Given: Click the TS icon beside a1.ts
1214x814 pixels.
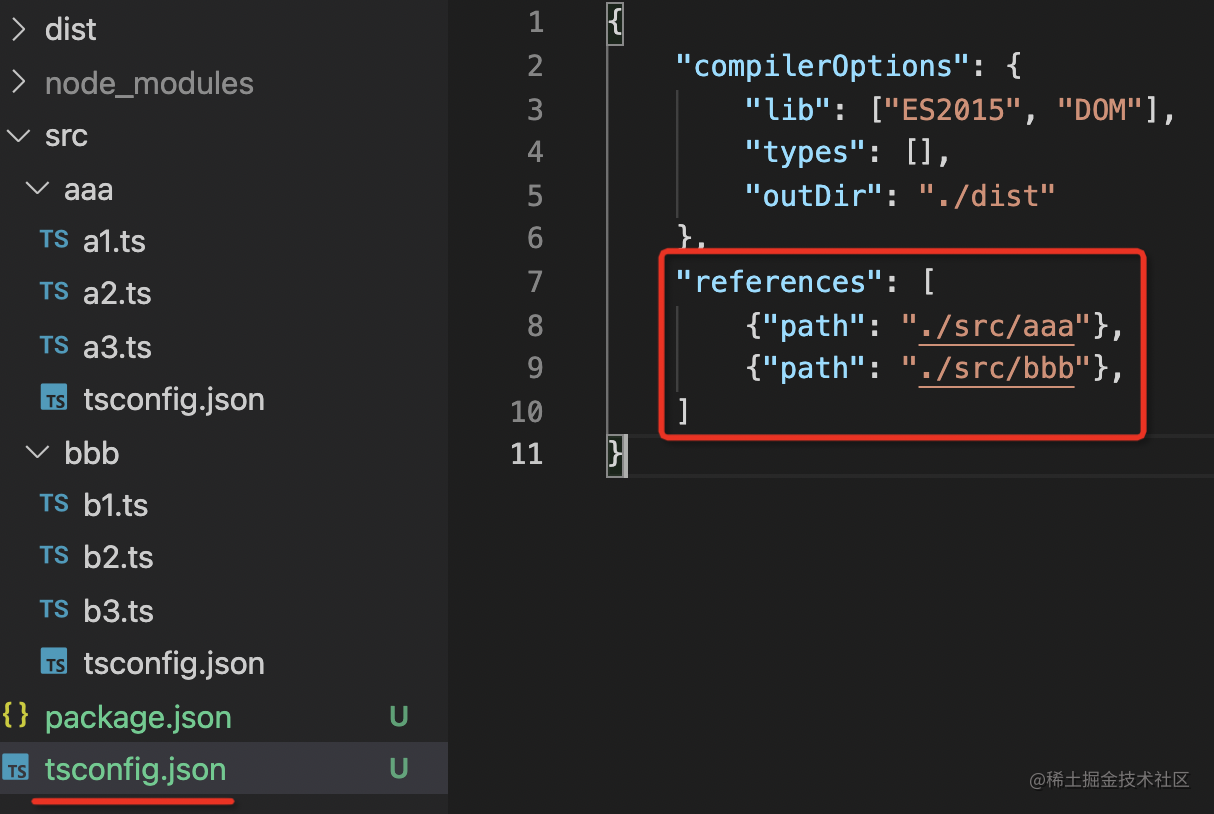Looking at the screenshot, I should click(54, 240).
